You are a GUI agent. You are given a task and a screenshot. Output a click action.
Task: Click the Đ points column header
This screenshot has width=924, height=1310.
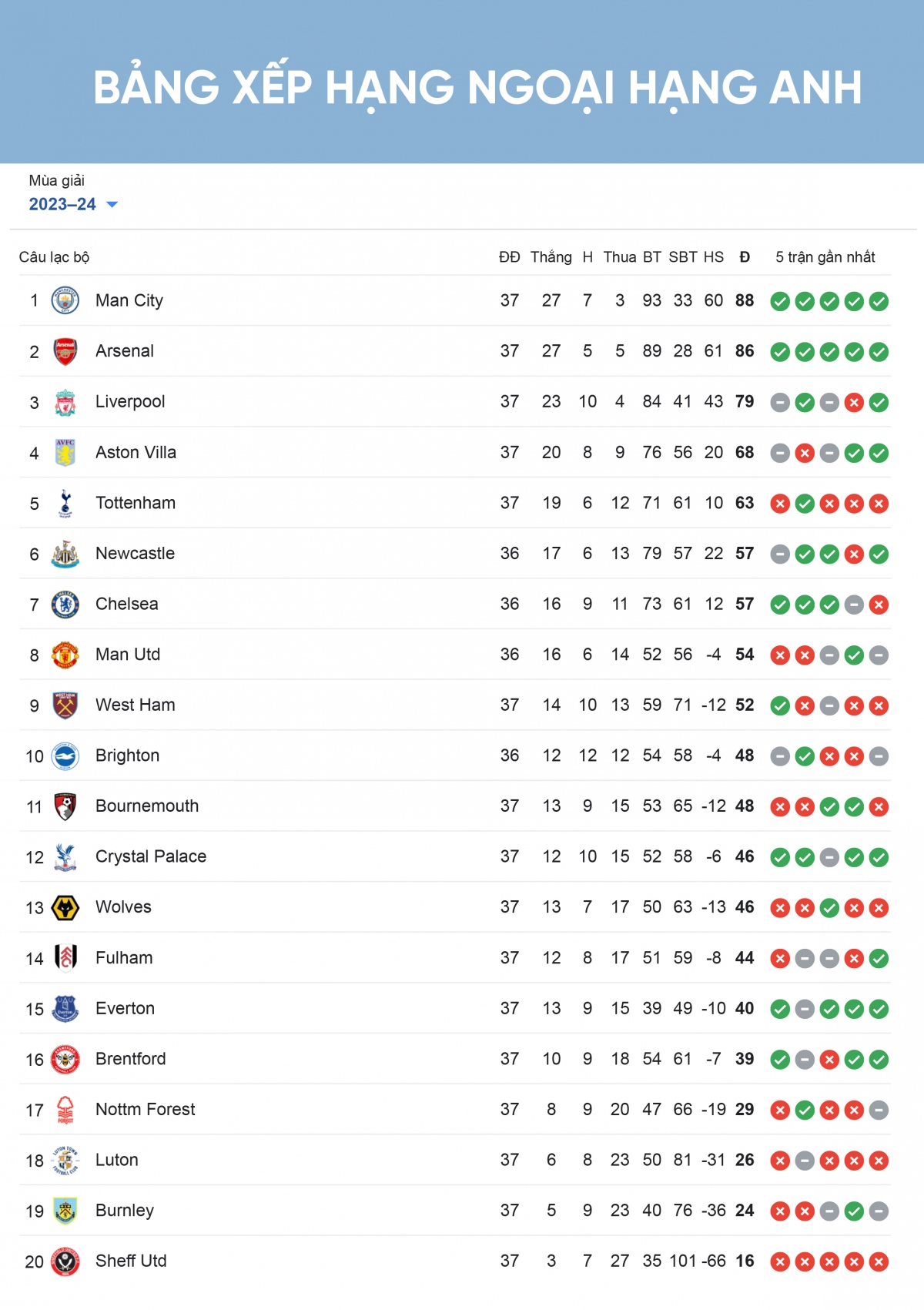(x=745, y=257)
